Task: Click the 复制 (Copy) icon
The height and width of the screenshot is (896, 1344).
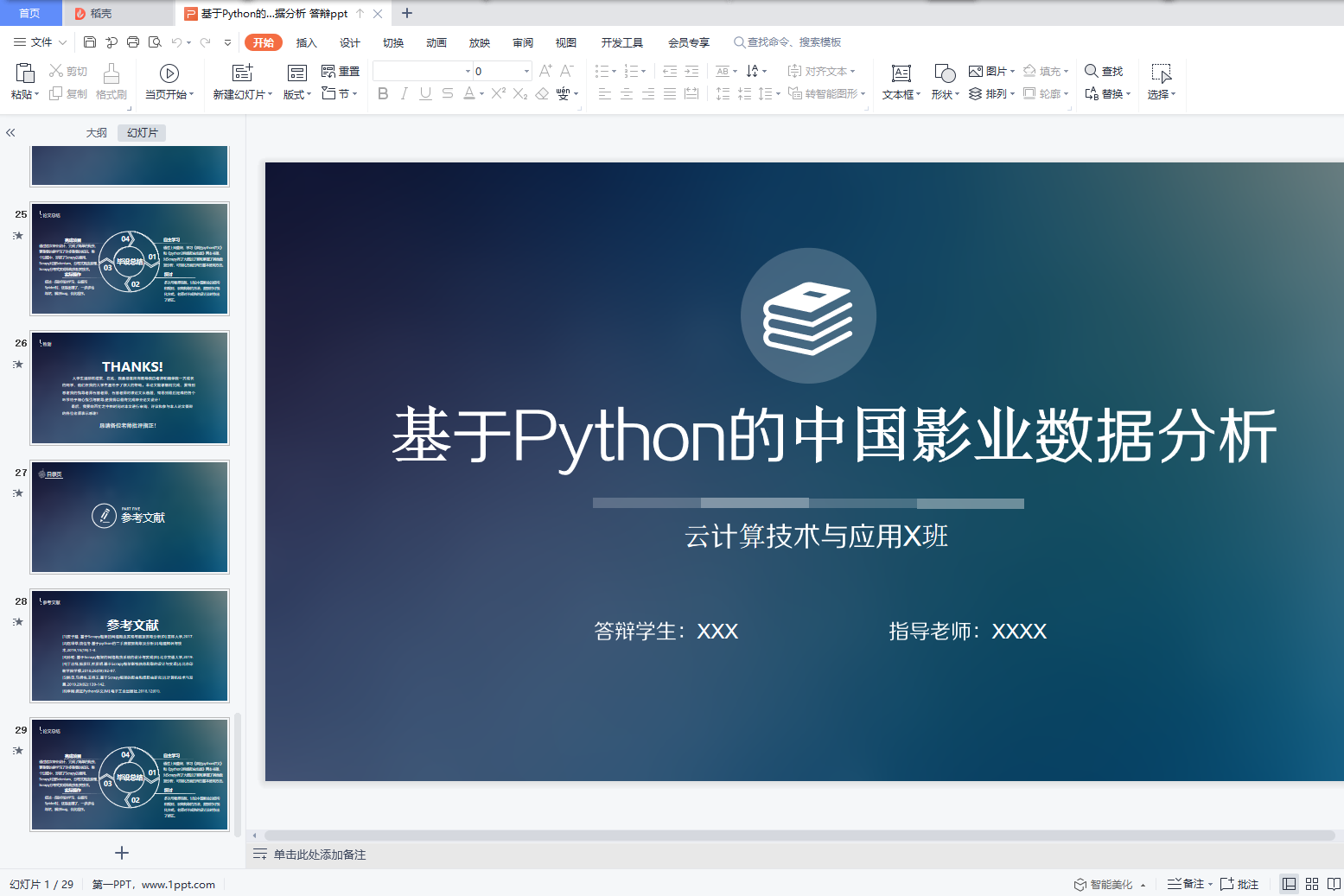Action: [x=56, y=93]
